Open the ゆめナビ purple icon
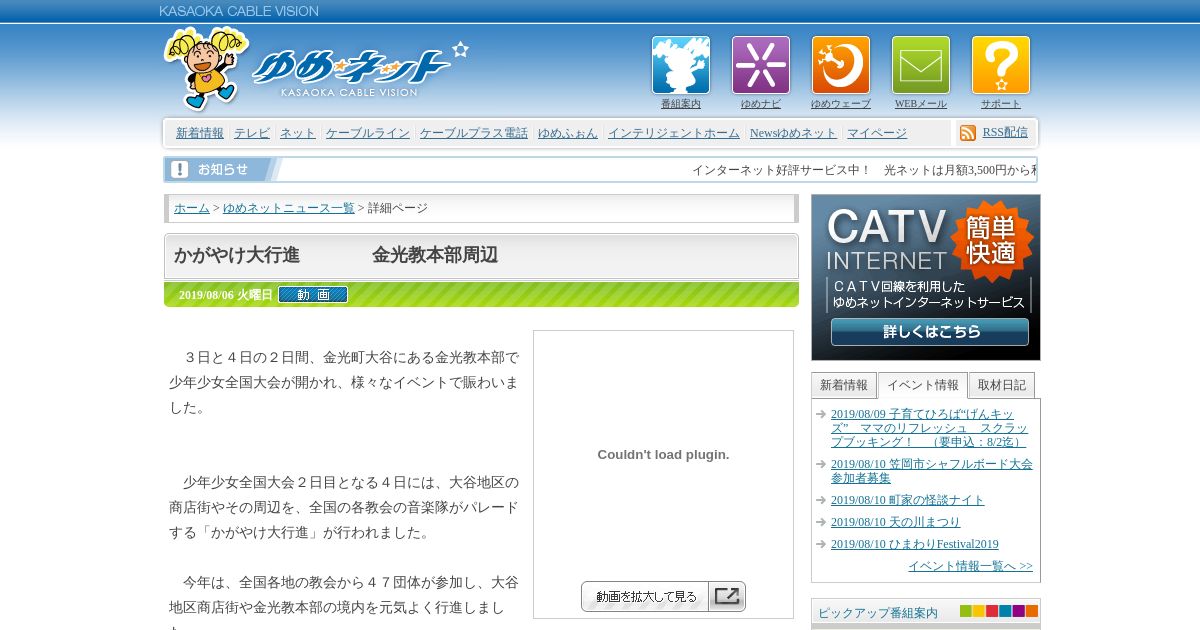The image size is (1200, 630). coord(761,65)
